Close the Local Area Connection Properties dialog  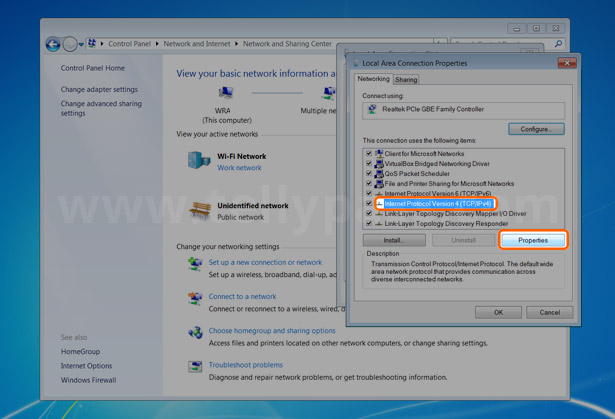(567, 63)
